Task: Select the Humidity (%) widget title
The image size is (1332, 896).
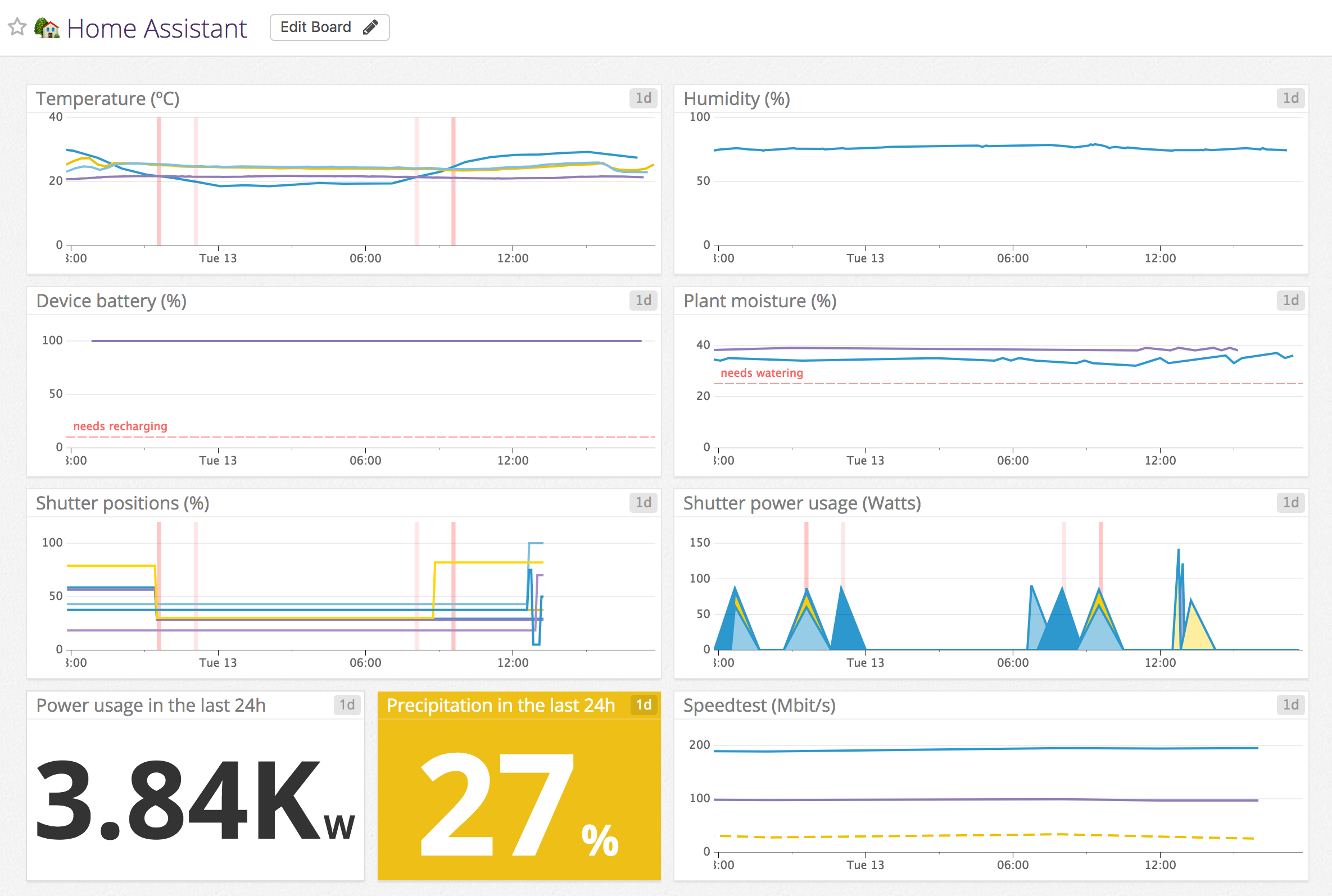Action: tap(737, 98)
